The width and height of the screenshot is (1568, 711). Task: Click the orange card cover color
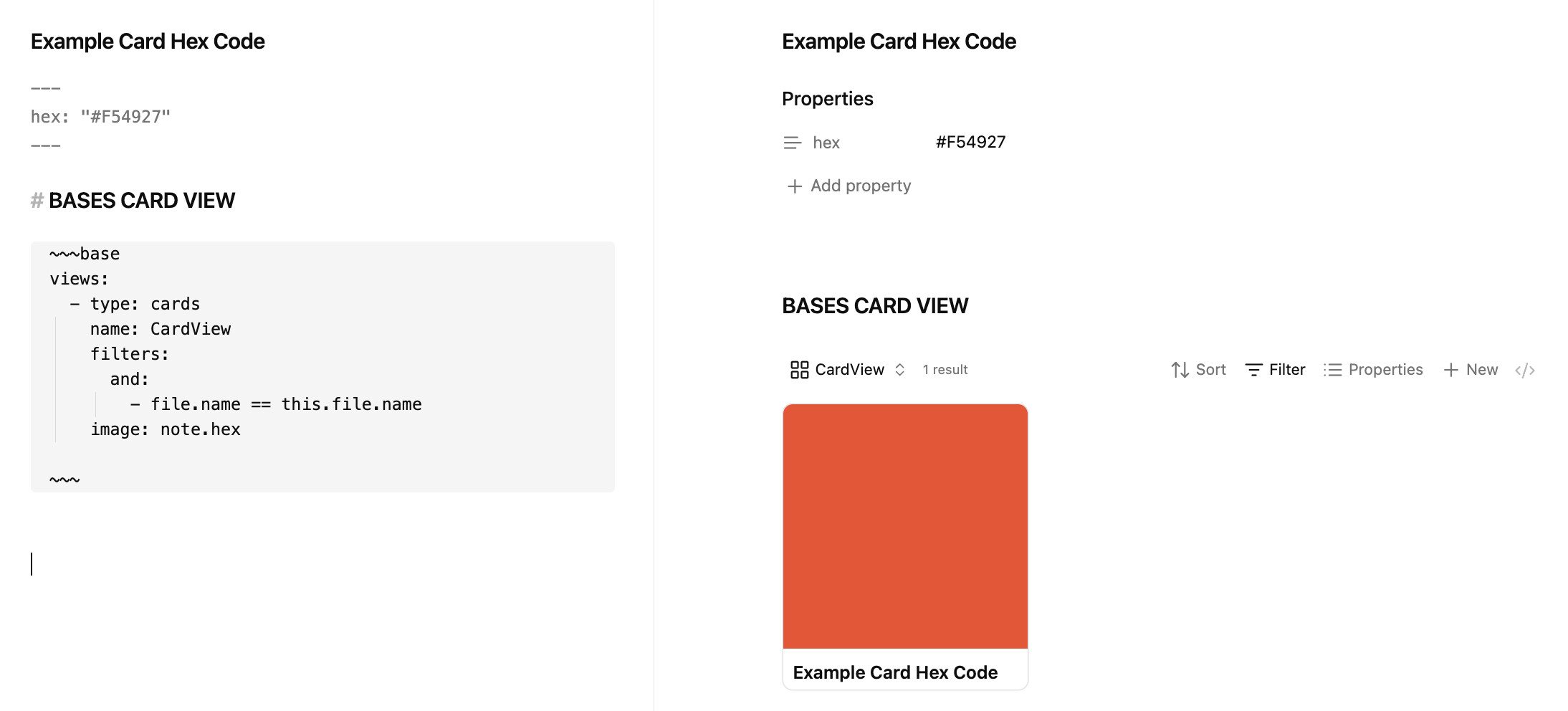tap(905, 527)
